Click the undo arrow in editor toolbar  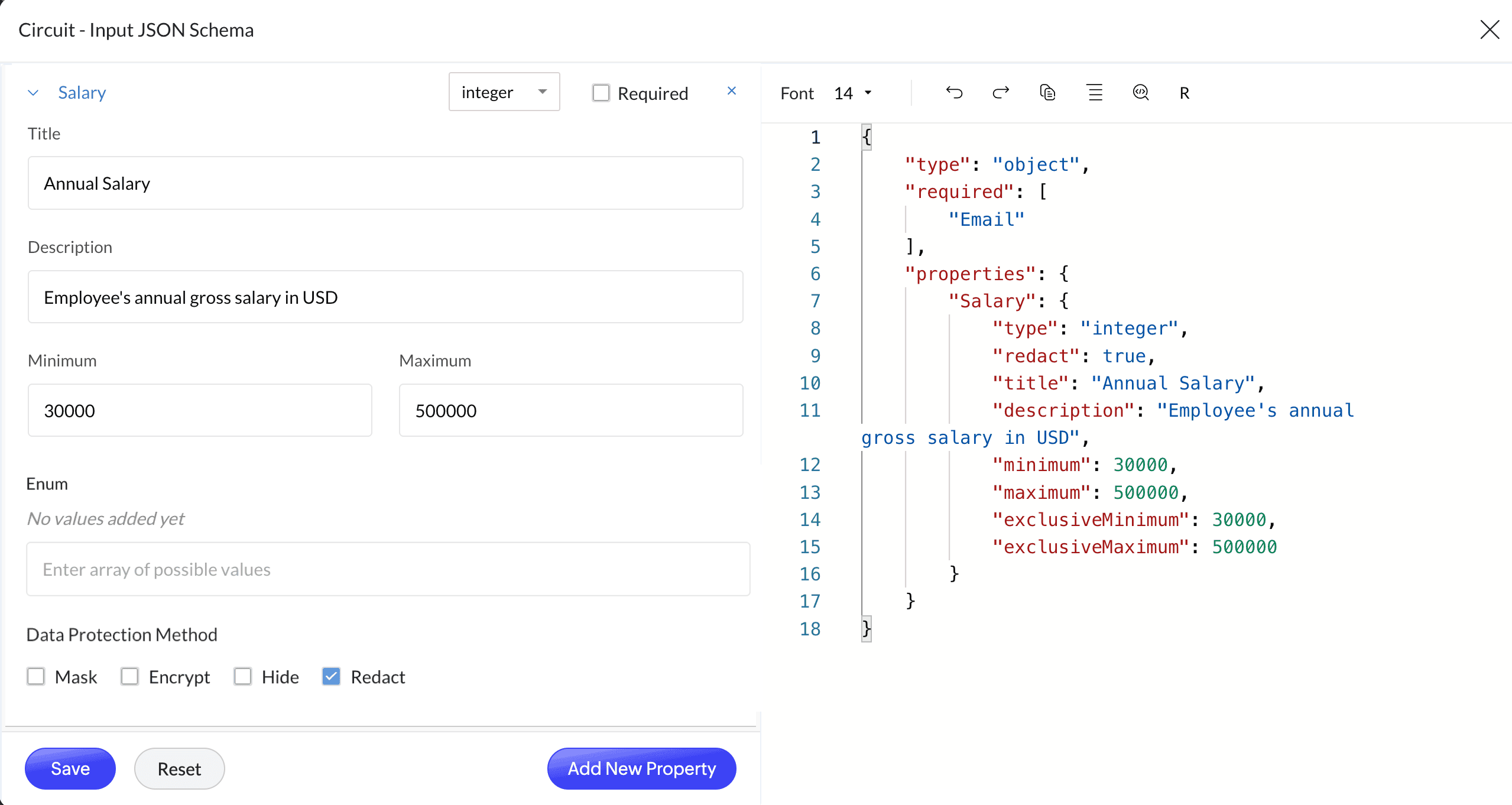954,93
